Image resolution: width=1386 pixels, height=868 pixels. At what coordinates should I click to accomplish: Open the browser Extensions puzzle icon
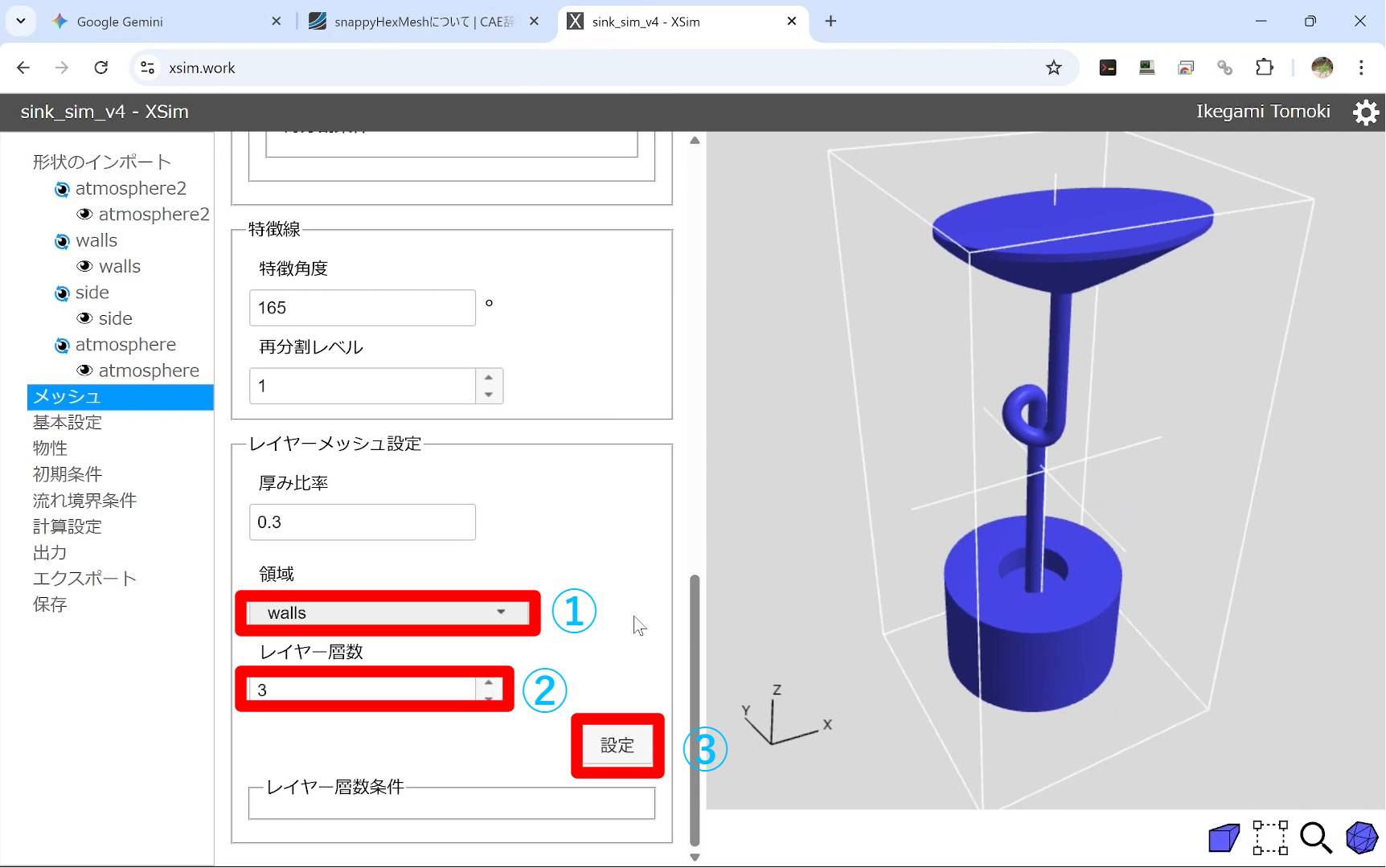(x=1265, y=68)
